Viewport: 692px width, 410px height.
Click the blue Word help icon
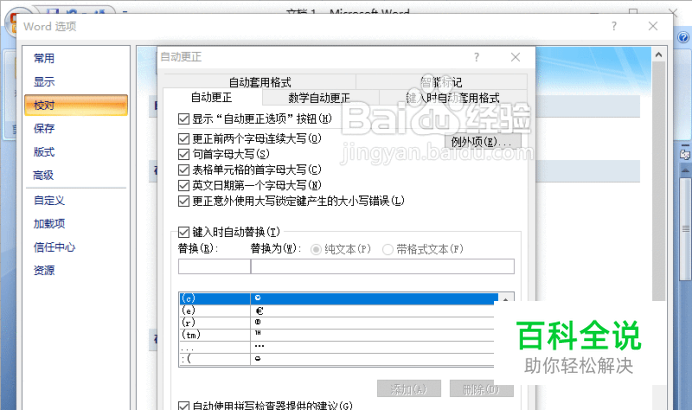coord(684,37)
